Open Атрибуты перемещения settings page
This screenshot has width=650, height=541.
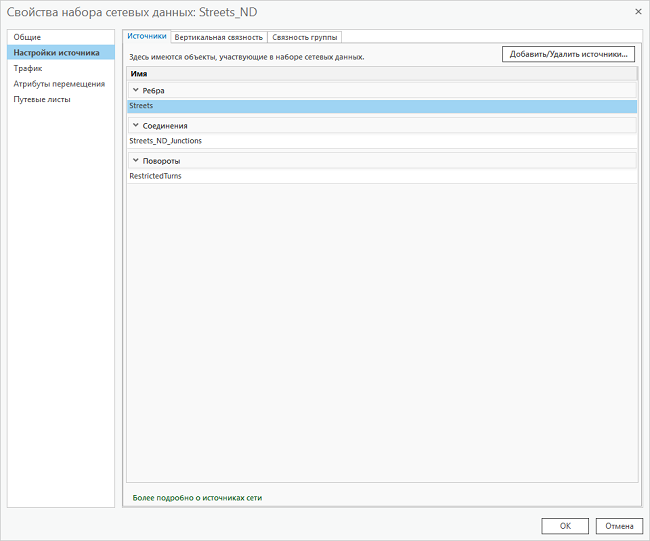pos(59,84)
